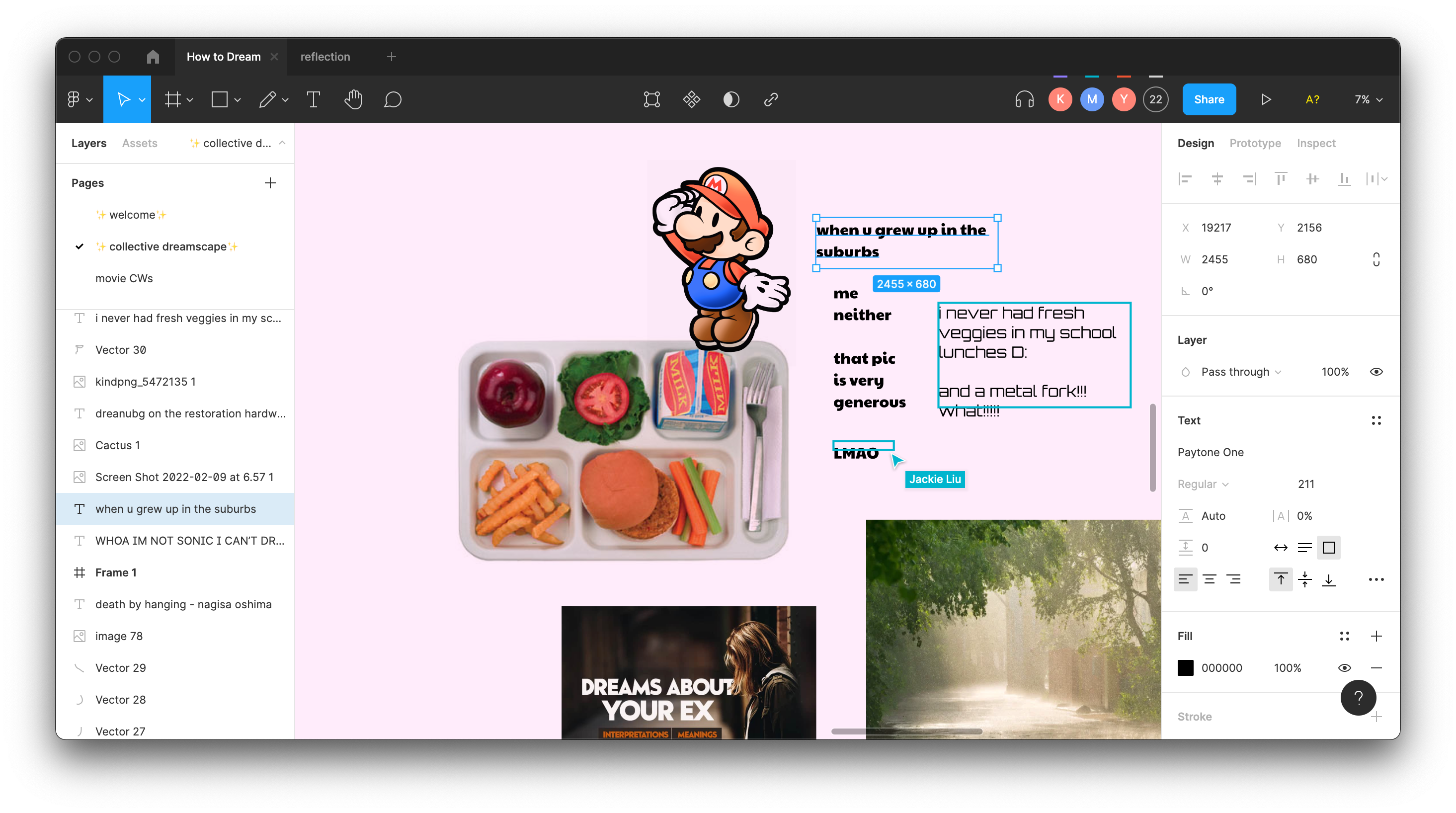The height and width of the screenshot is (813, 1456).
Task: Open the 7% zoom dropdown
Action: coord(1368,99)
